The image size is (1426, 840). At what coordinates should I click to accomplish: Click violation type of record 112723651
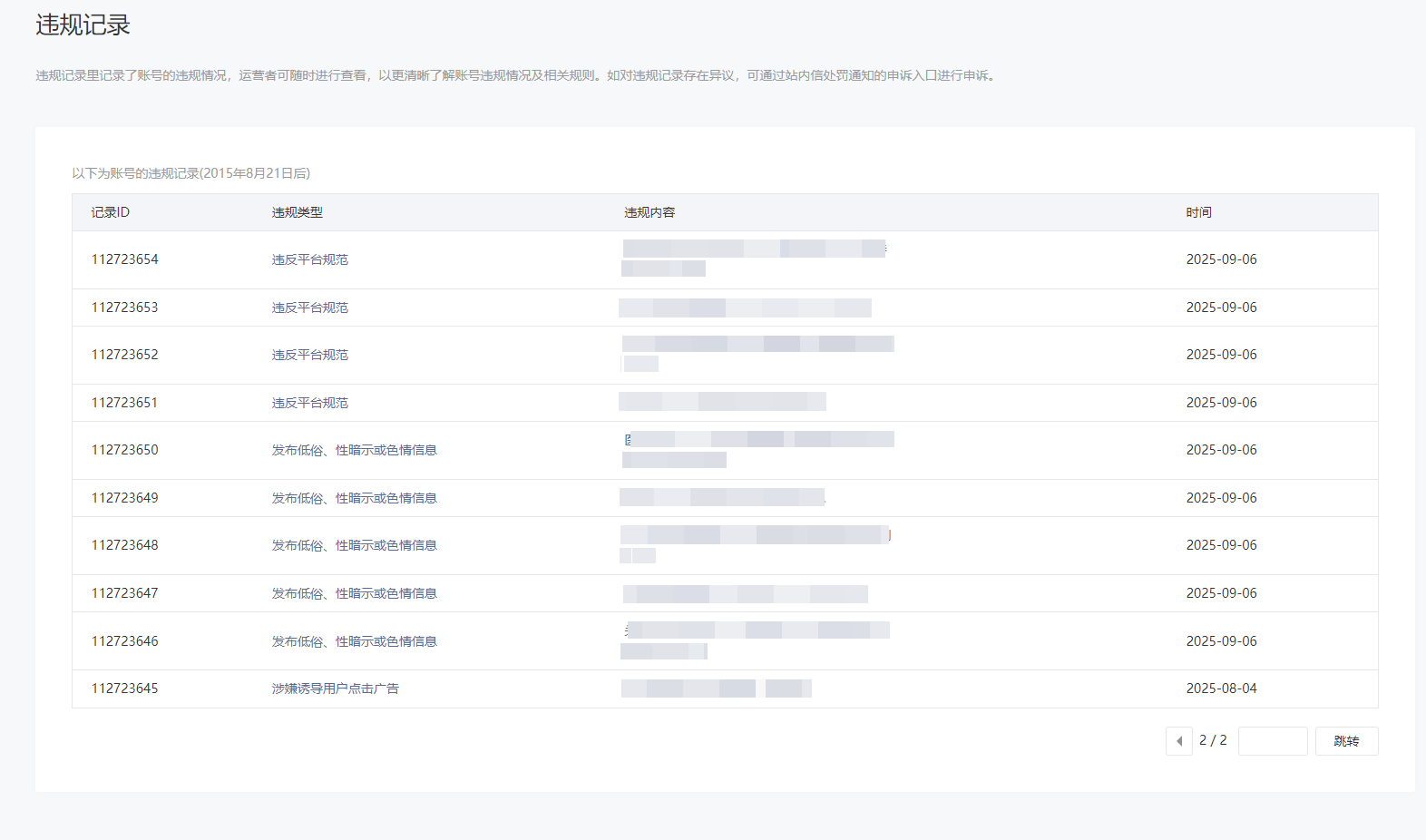click(x=309, y=403)
